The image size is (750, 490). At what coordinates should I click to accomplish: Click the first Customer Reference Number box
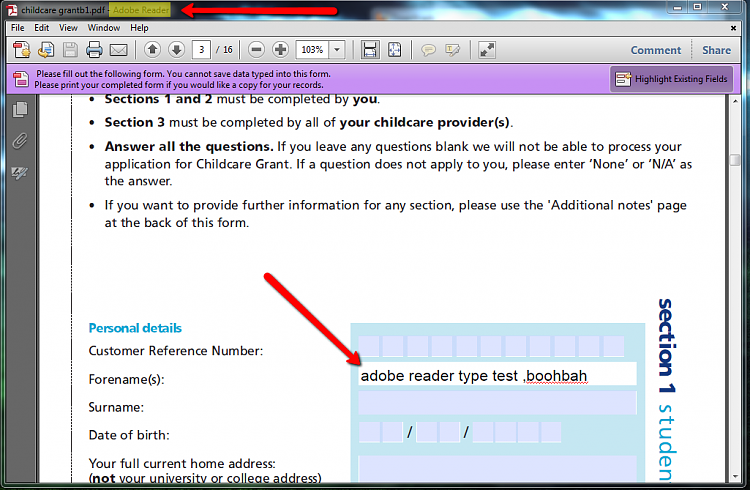coord(369,346)
